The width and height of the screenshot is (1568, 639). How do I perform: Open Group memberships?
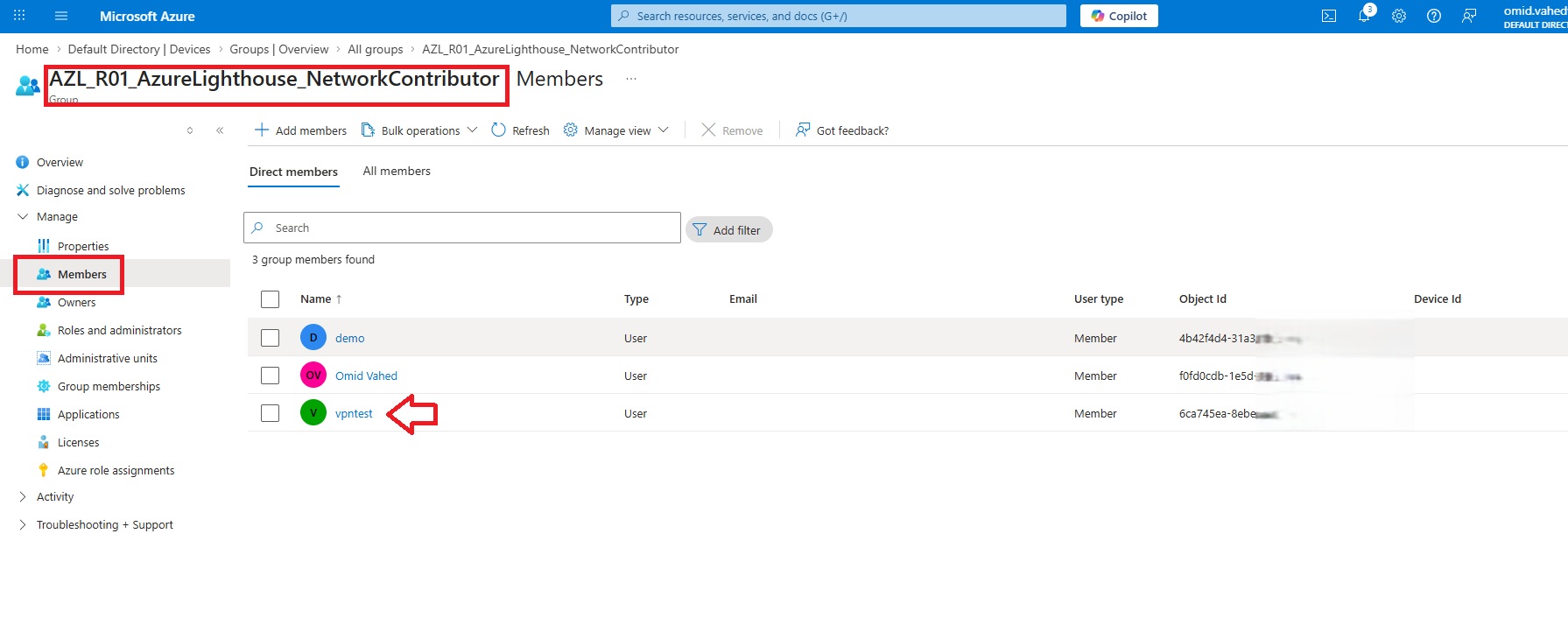click(x=109, y=386)
